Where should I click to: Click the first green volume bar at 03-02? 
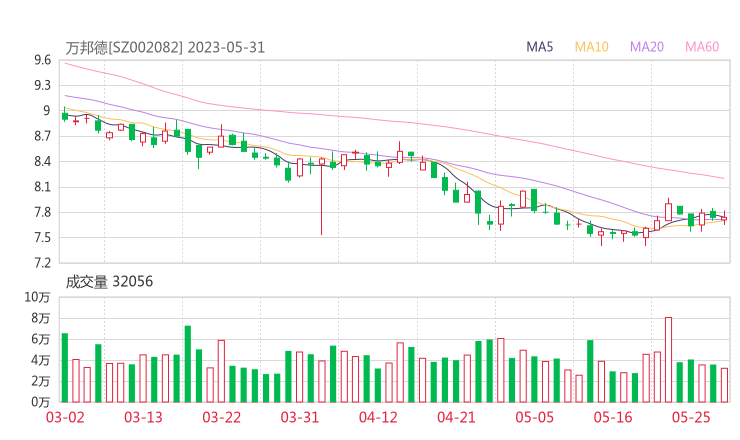65,368
